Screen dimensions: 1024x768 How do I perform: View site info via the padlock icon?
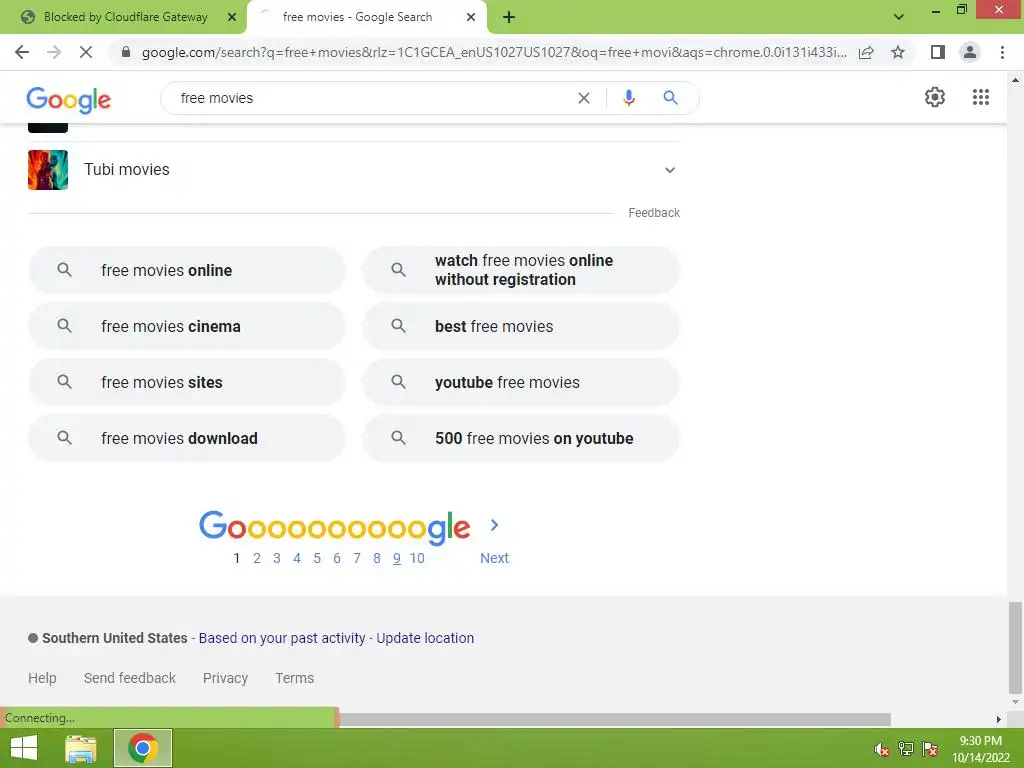(x=126, y=52)
